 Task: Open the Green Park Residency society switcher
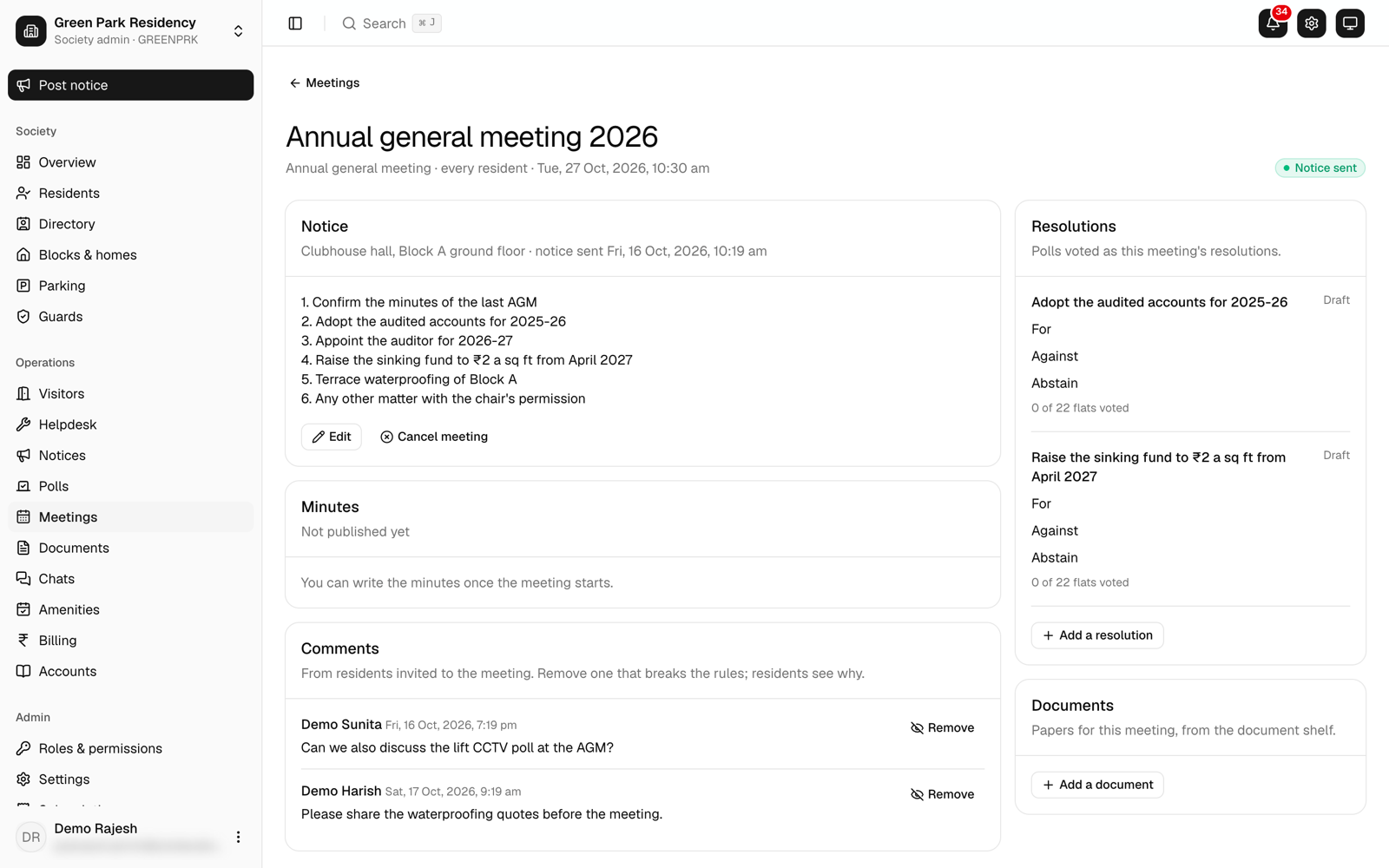tap(130, 30)
